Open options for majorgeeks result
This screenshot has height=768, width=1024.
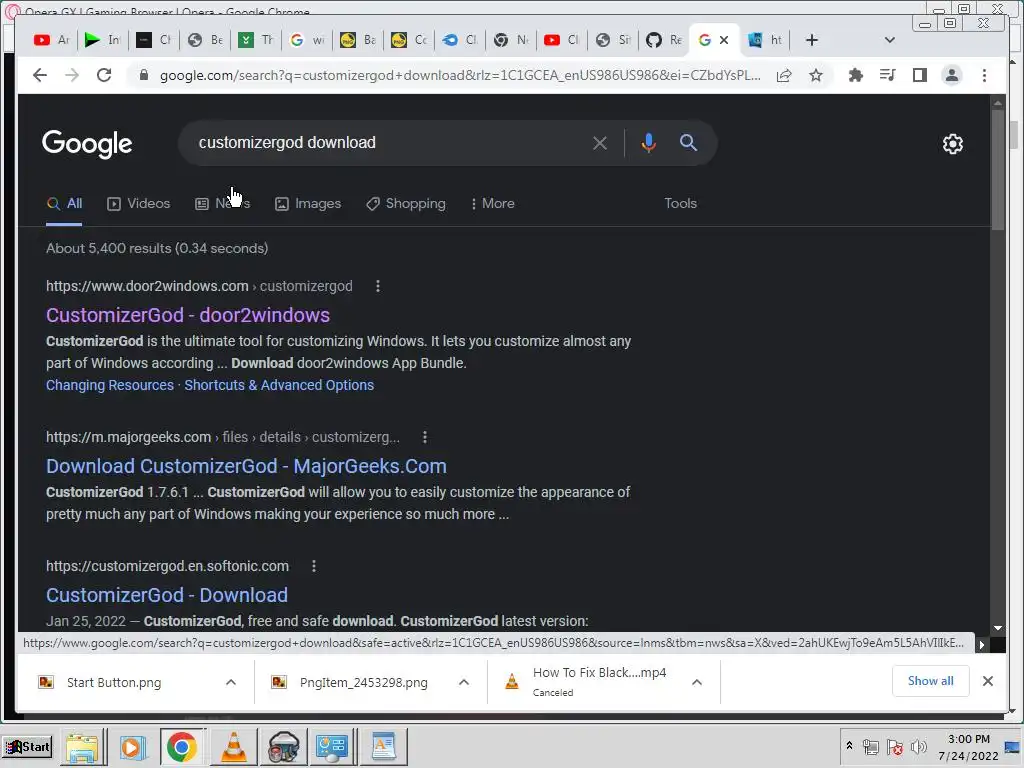425,437
